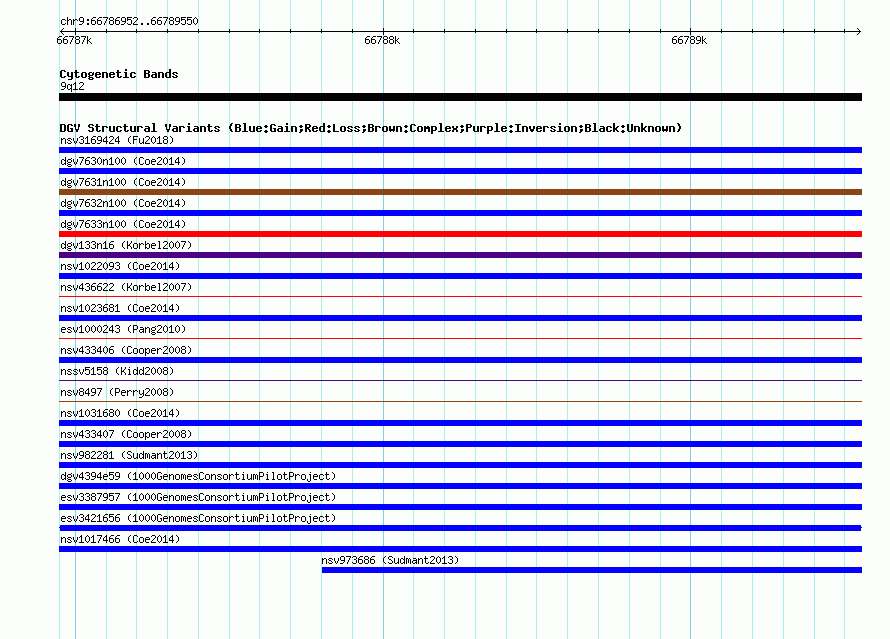This screenshot has width=890, height=639.
Task: Click the chr9:66786952..66789550 region label
Action: click(x=129, y=21)
